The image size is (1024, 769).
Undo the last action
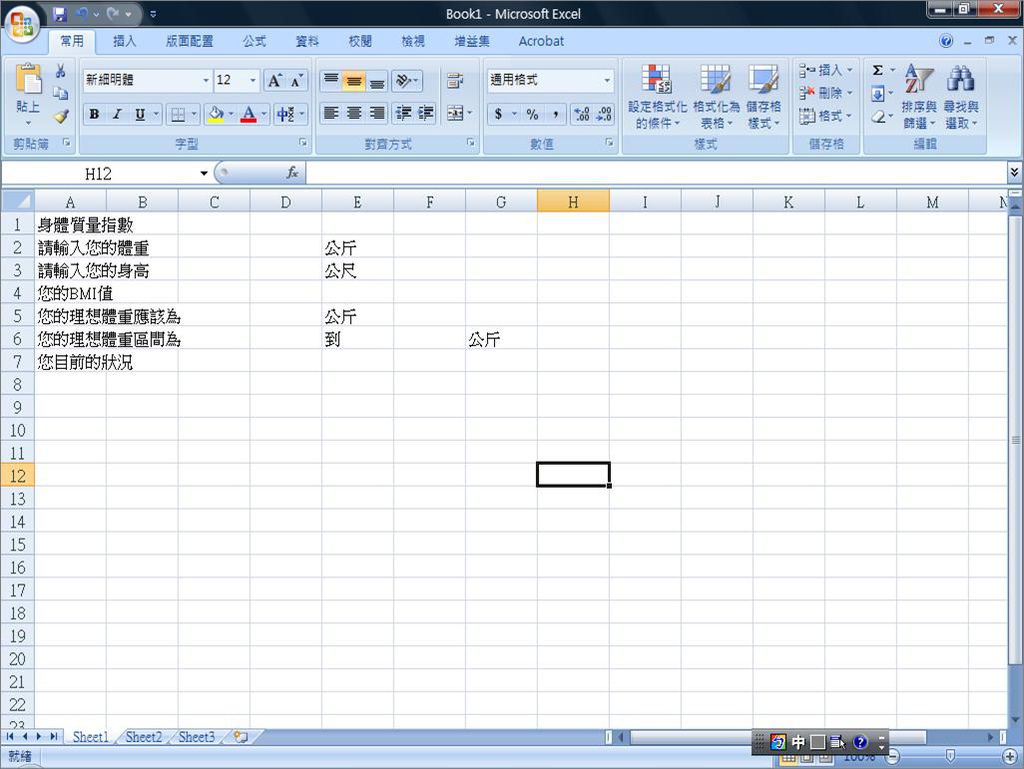click(82, 14)
